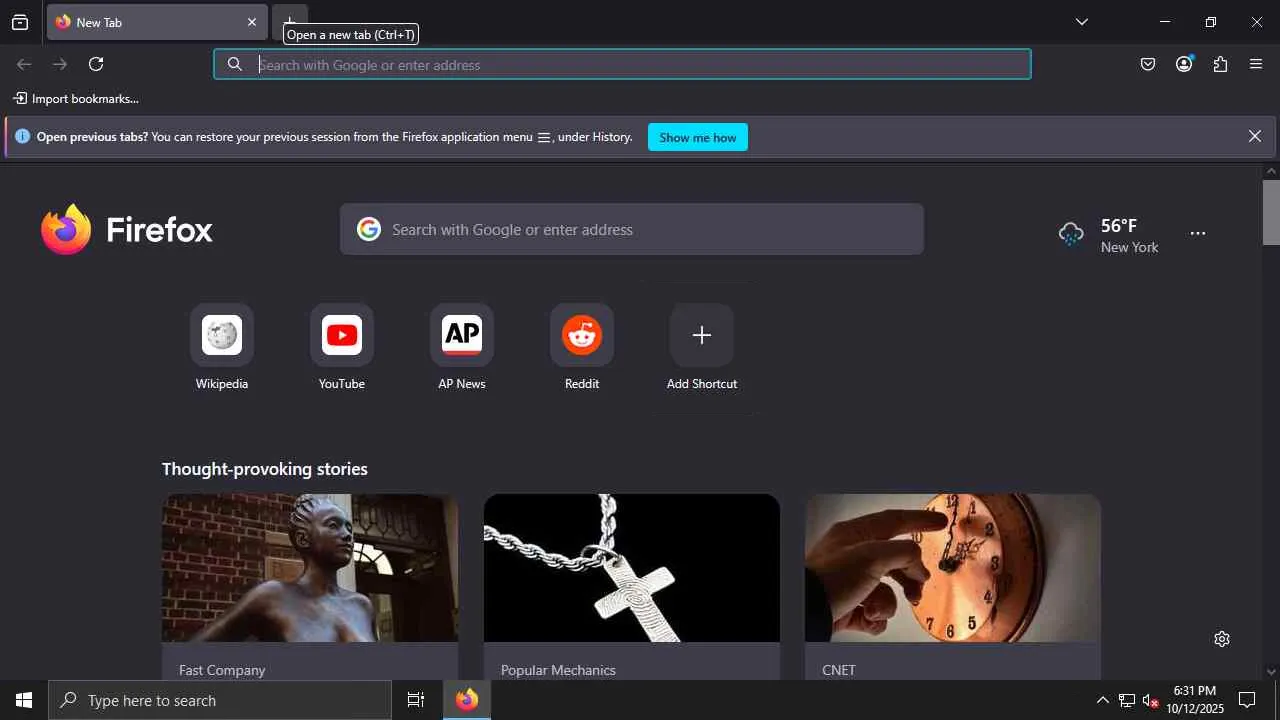Open the new tab personalize gear icon
This screenshot has width=1280, height=720.
pyautogui.click(x=1222, y=639)
